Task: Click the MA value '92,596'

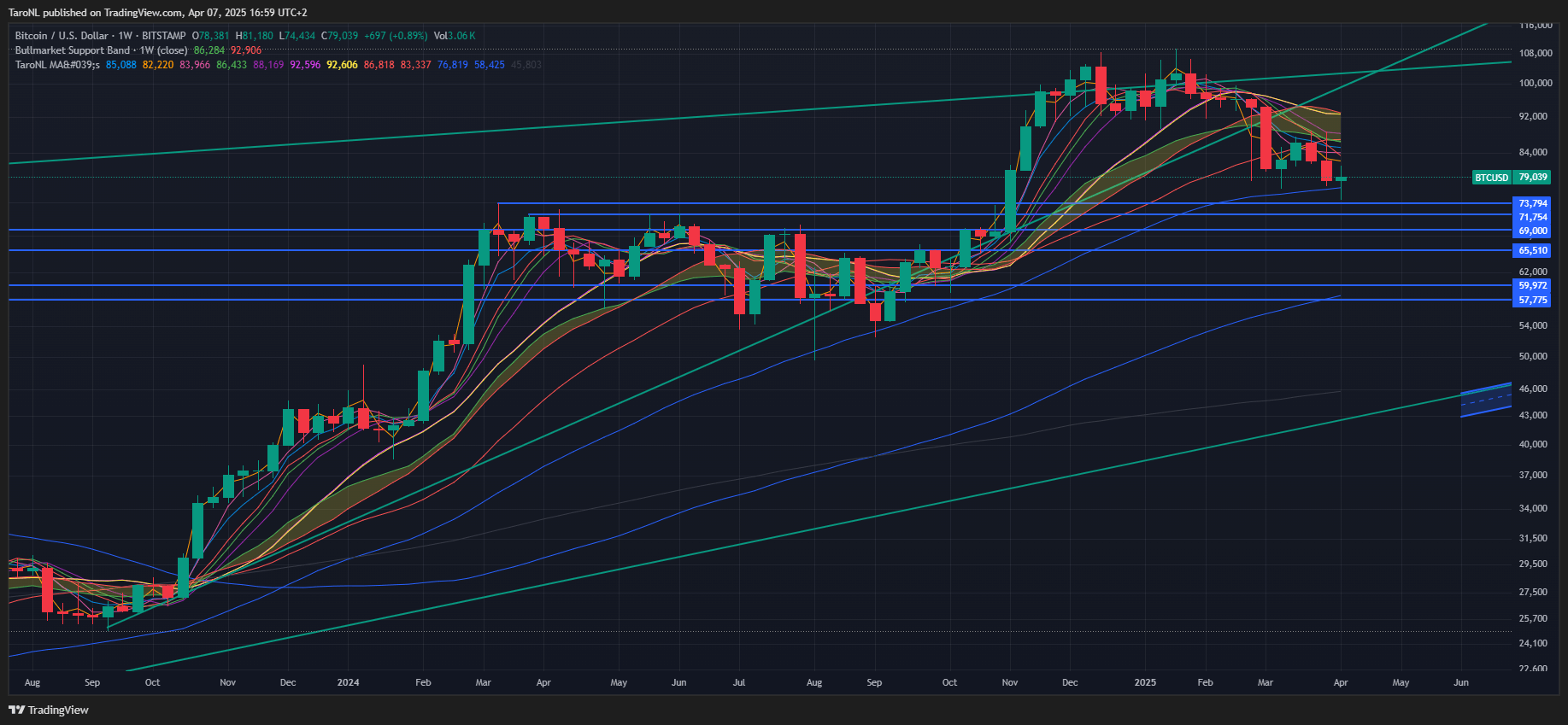Action: pyautogui.click(x=305, y=65)
